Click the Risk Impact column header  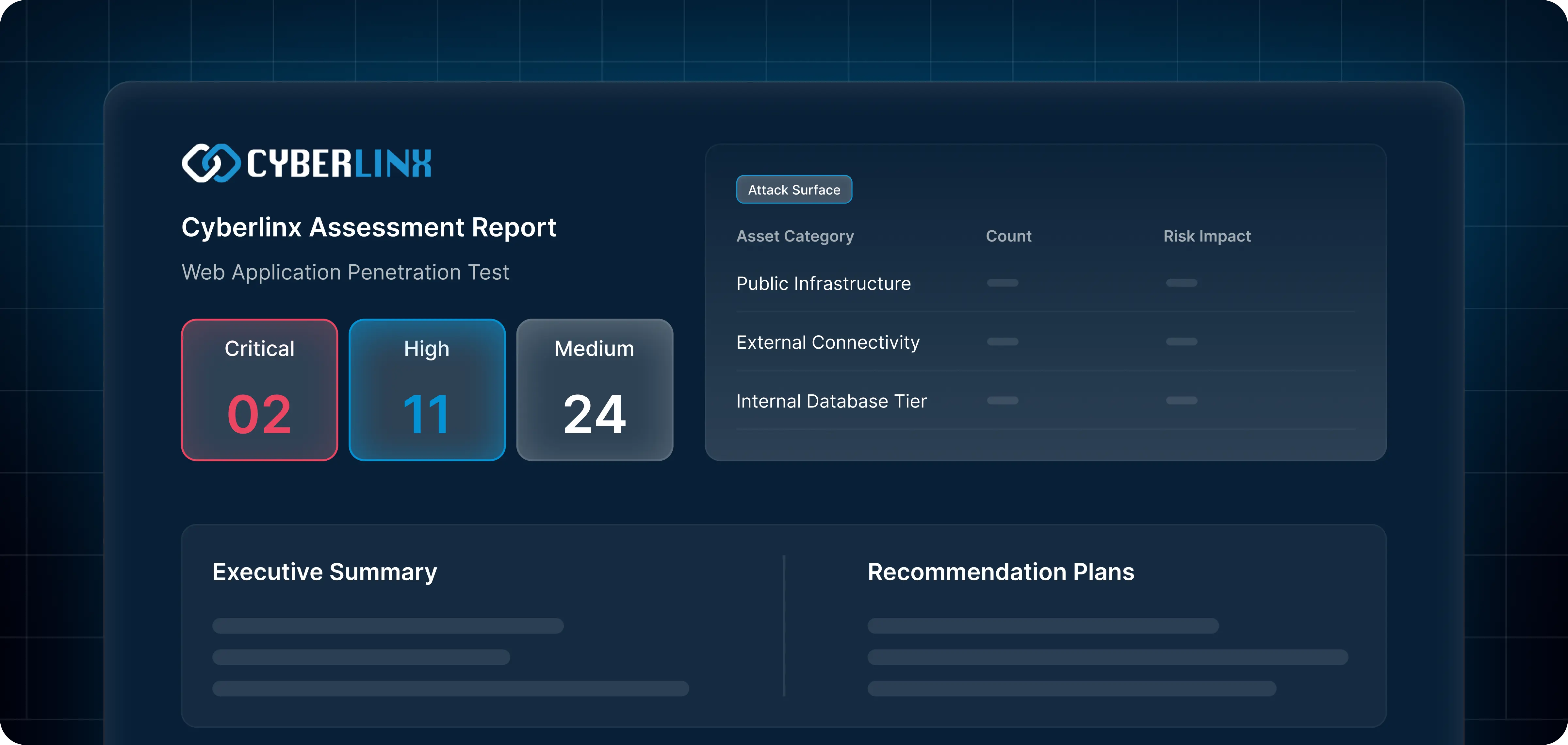pos(1207,236)
